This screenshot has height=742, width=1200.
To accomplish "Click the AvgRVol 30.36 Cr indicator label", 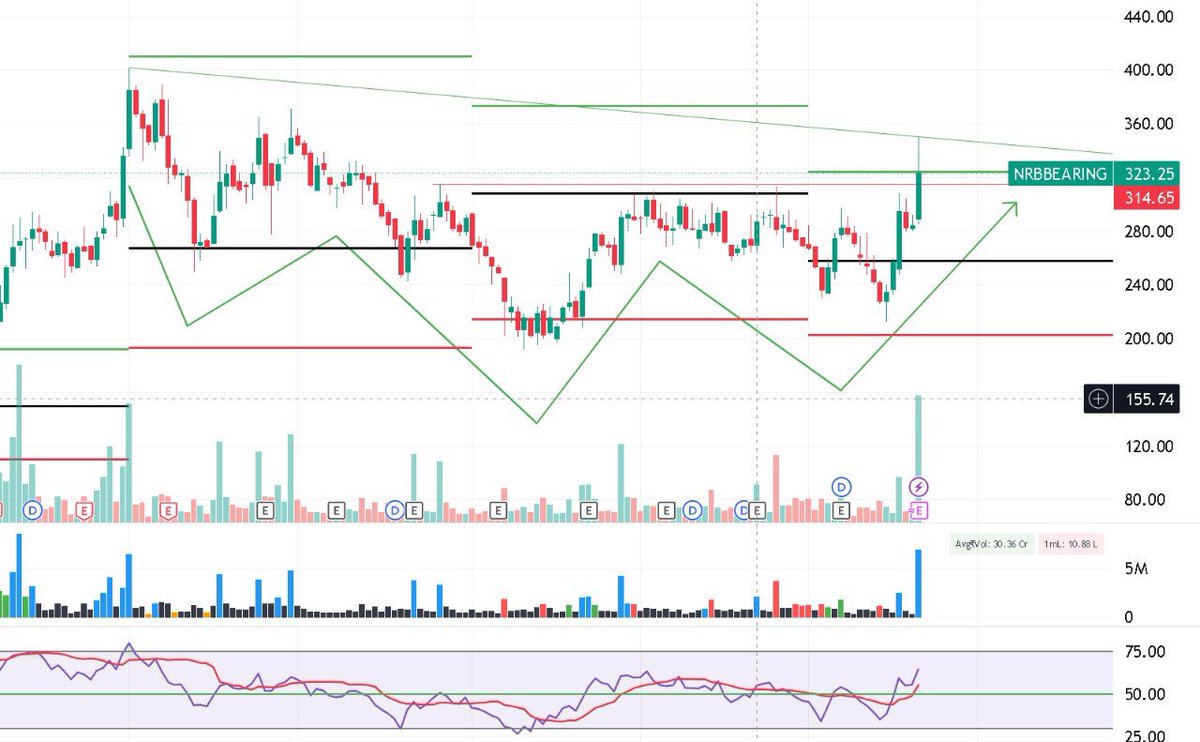I will click(992, 544).
